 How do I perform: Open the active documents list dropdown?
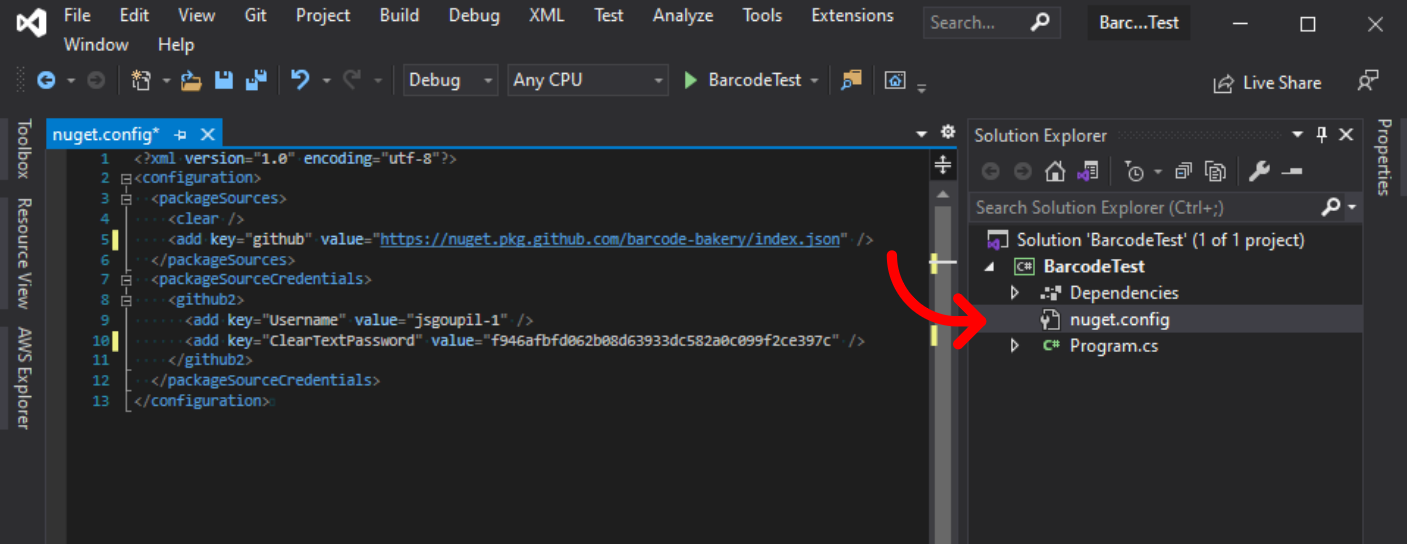pyautogui.click(x=922, y=134)
